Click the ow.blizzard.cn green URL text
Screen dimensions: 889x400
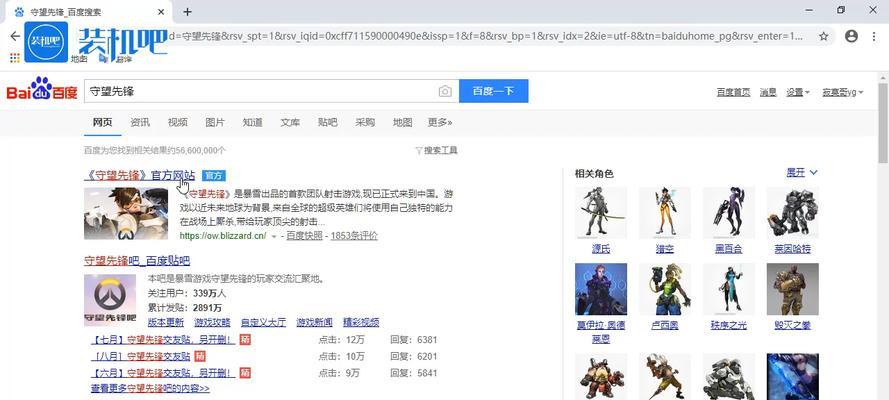tap(223, 236)
